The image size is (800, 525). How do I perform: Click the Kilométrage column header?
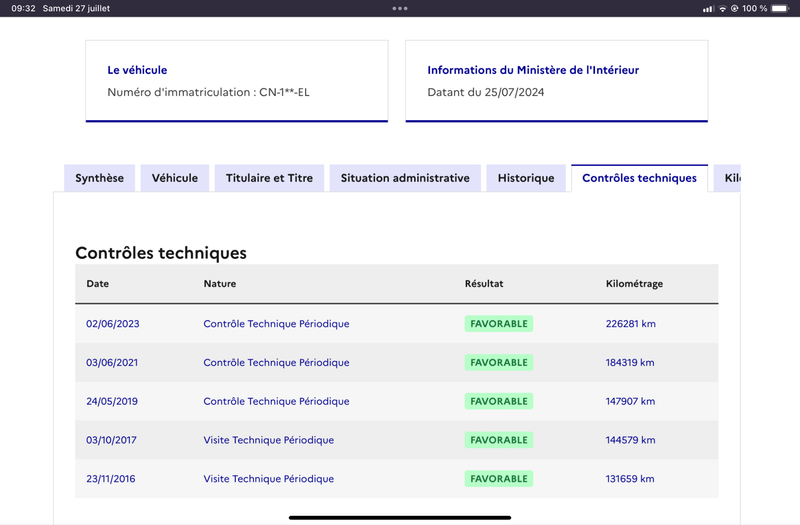pyautogui.click(x=634, y=284)
